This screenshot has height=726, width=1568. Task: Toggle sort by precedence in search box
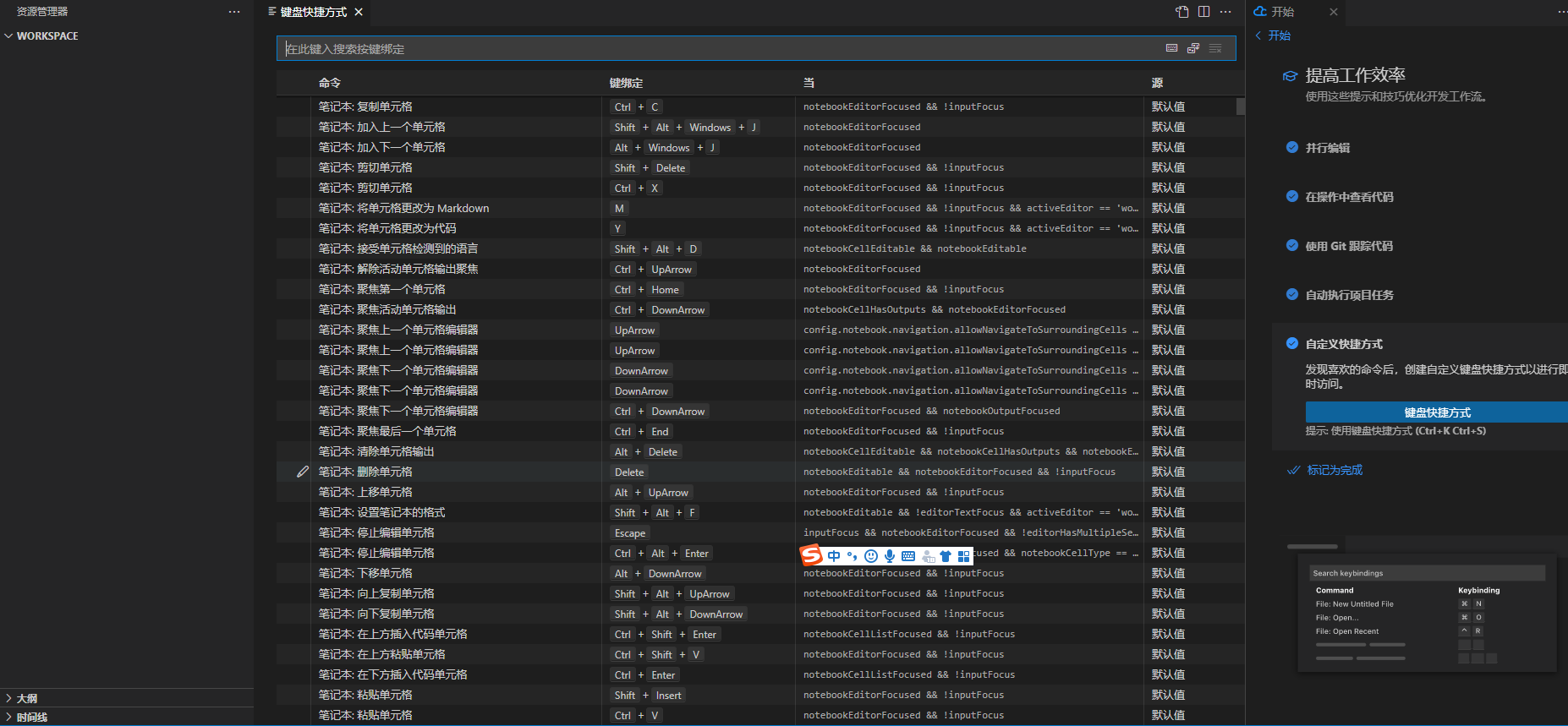[1193, 48]
